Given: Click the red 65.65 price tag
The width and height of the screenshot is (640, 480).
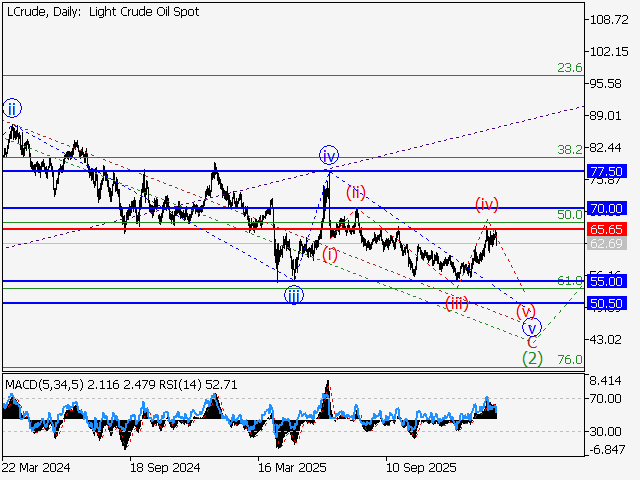Looking at the screenshot, I should 607,229.
